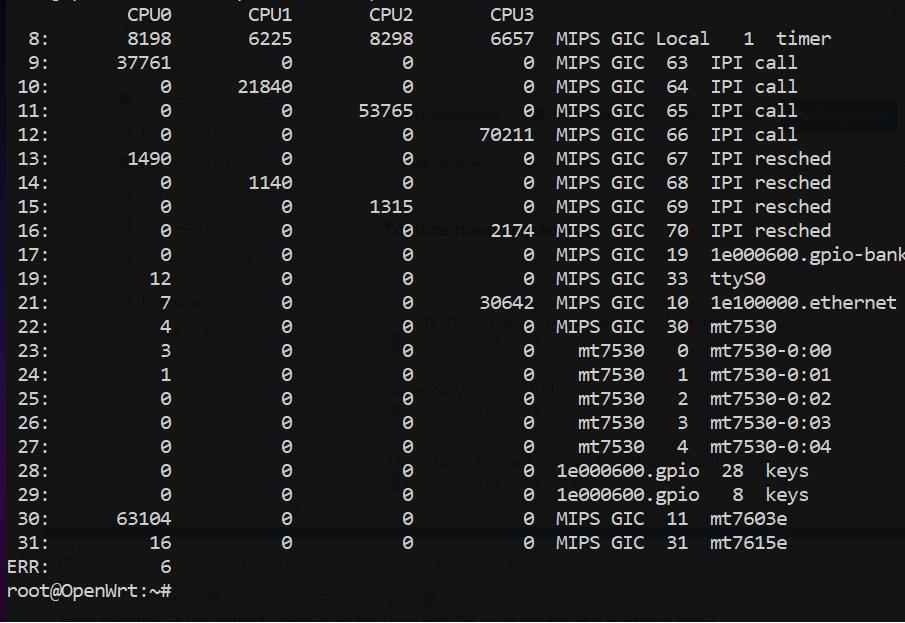Screen dimensions: 905x623
Task: Click the mt7603e wireless interrupt name
Action: [748, 519]
